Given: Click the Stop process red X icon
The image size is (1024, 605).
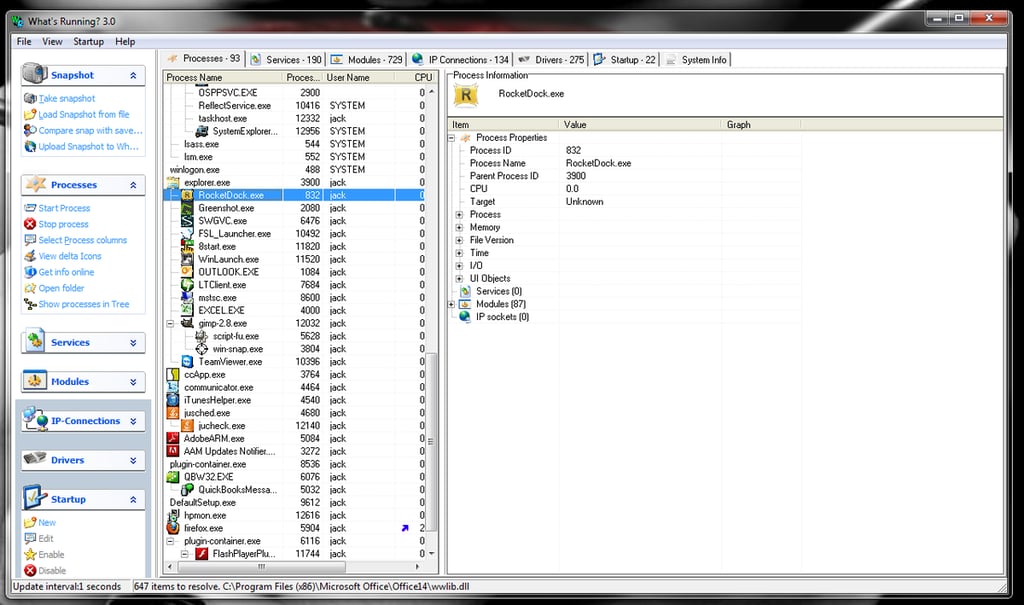Looking at the screenshot, I should click(x=30, y=224).
